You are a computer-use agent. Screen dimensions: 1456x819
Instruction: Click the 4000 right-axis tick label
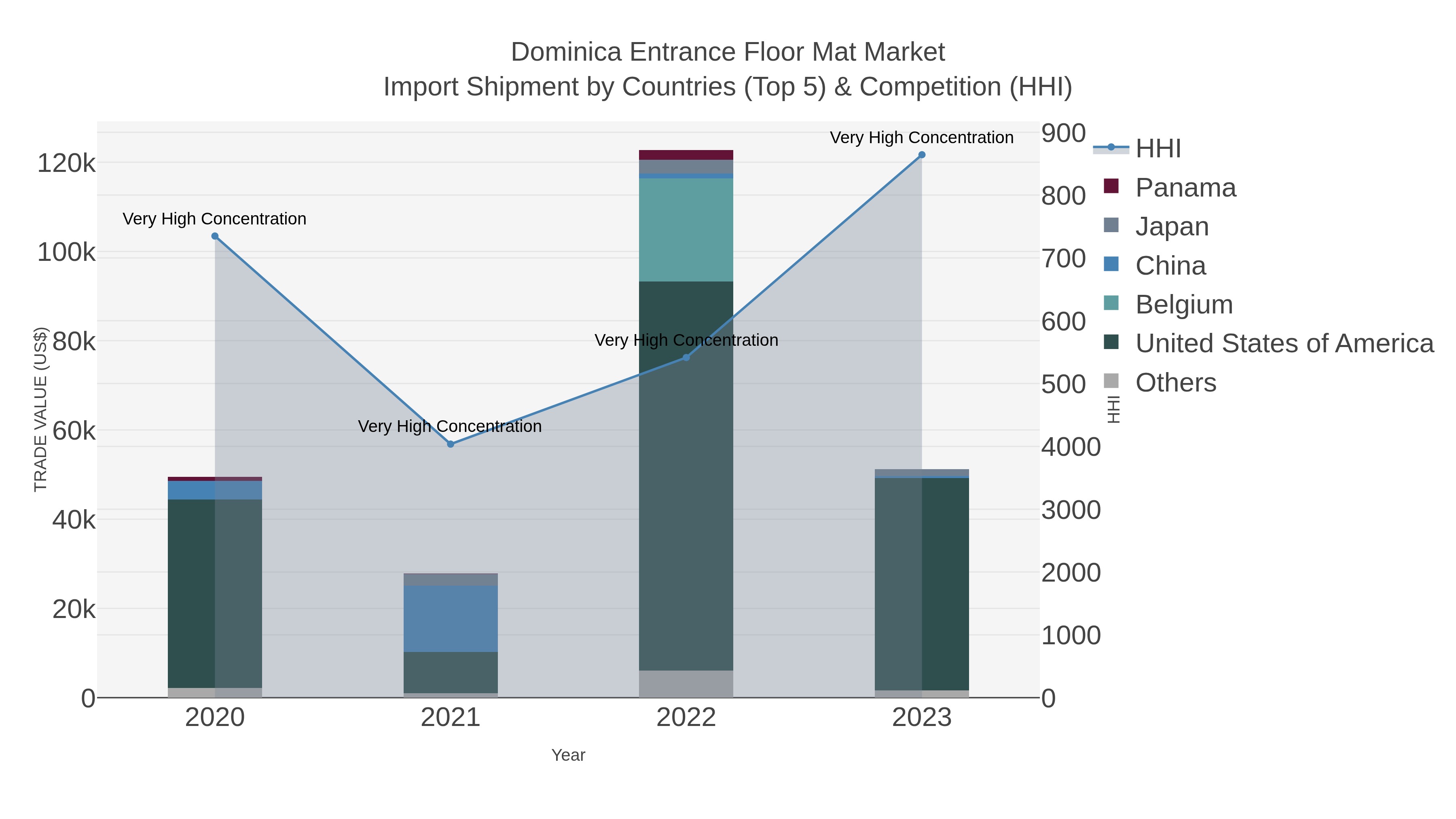pyautogui.click(x=1071, y=447)
